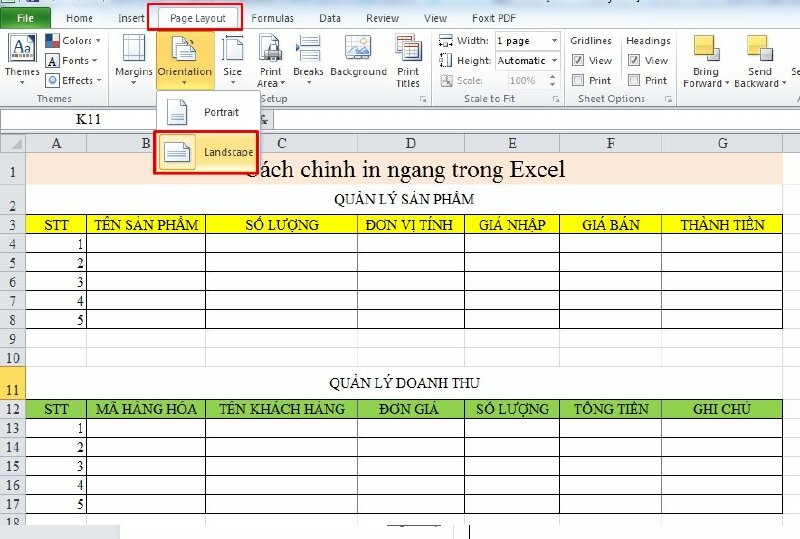Click the Height scale icon
800x539 pixels.
[445, 60]
